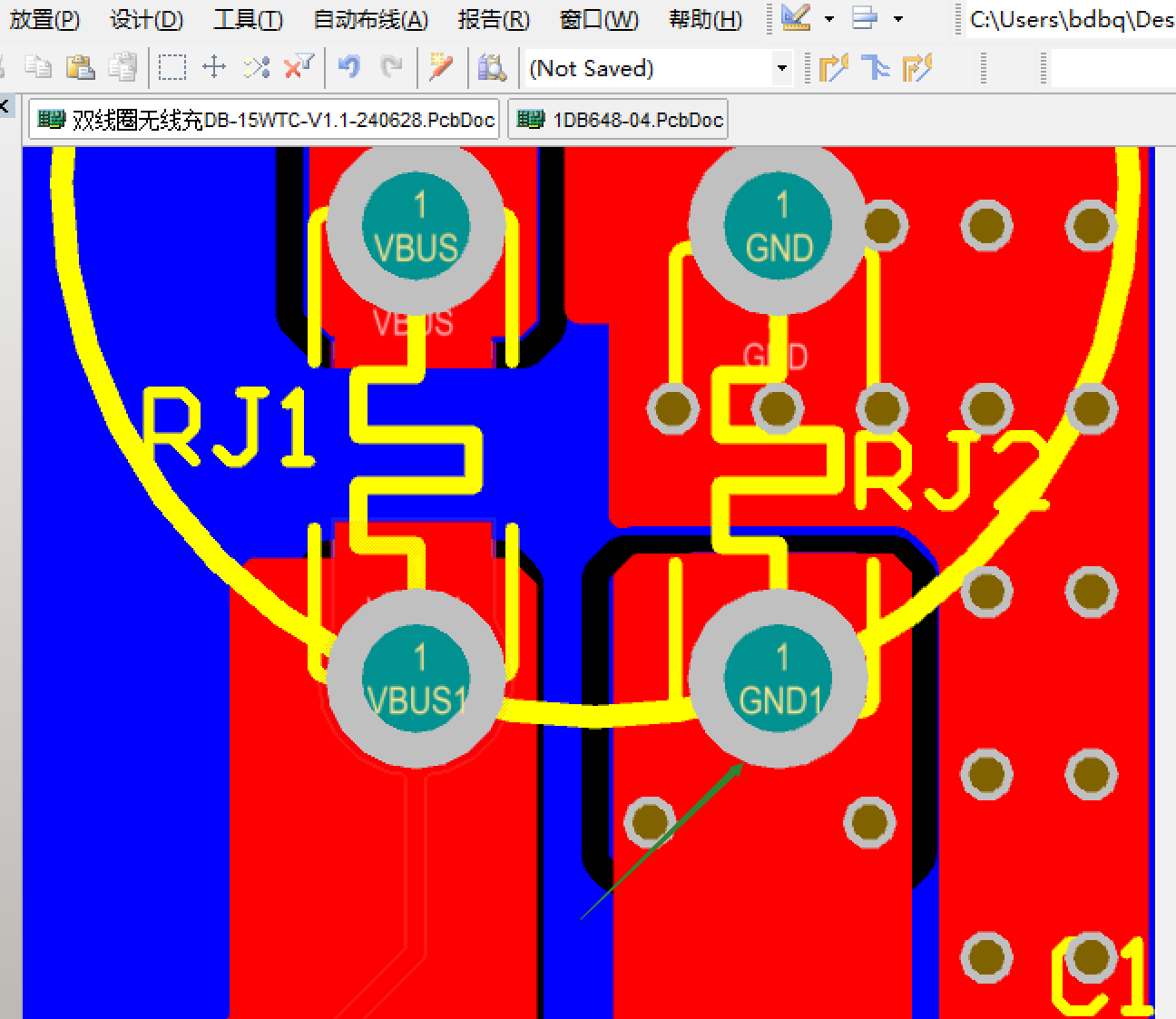Switch to the 双线圈无线充DB-15WTC PcbDoc tab

(x=265, y=120)
